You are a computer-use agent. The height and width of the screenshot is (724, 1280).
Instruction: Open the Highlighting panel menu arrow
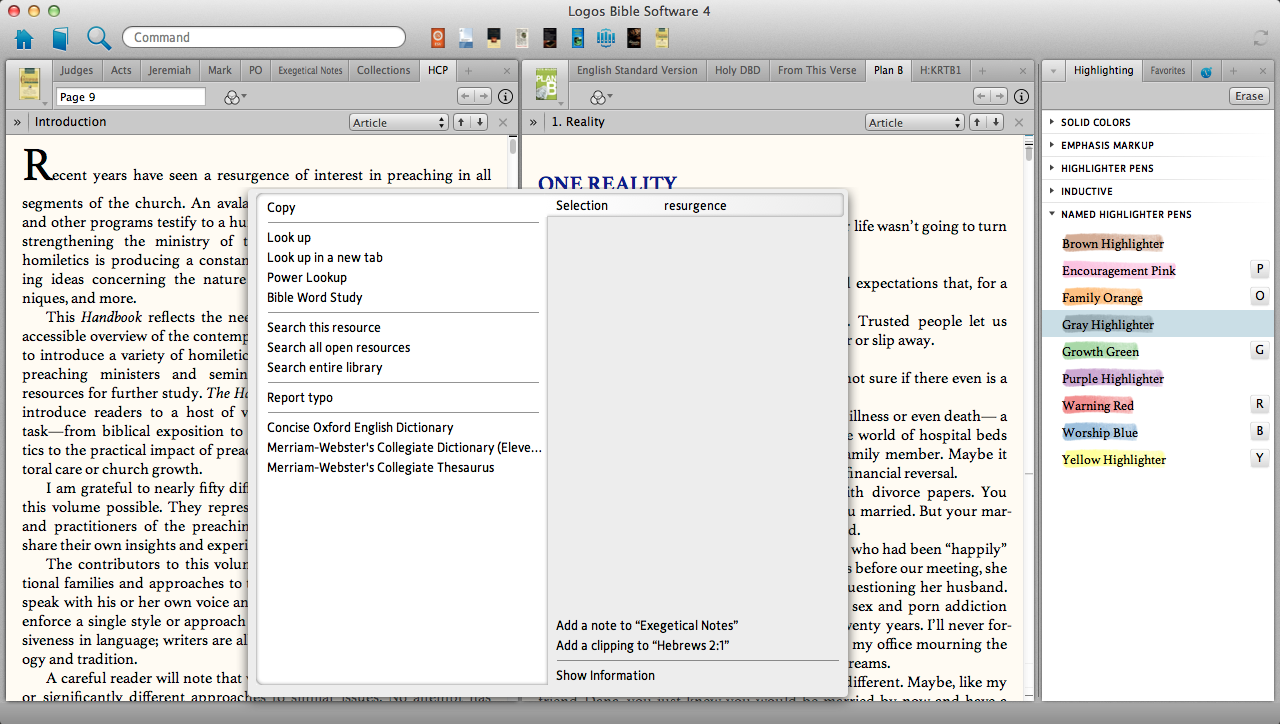pyautogui.click(x=1053, y=71)
